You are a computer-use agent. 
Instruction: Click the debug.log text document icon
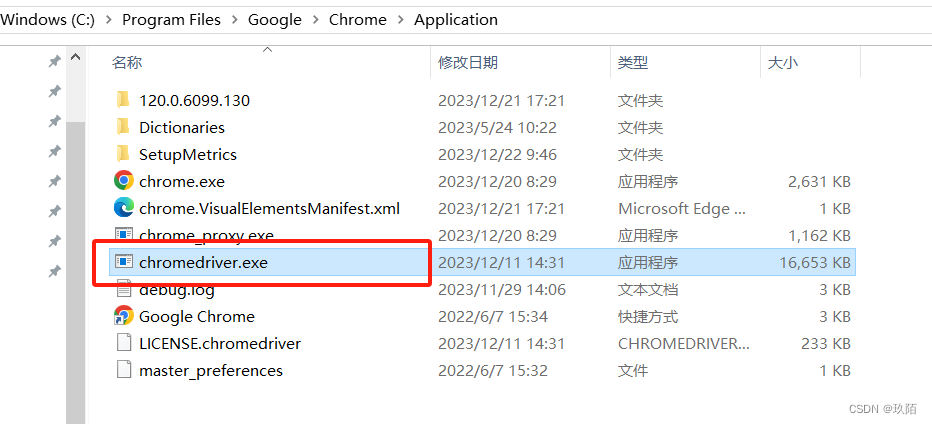coord(124,291)
